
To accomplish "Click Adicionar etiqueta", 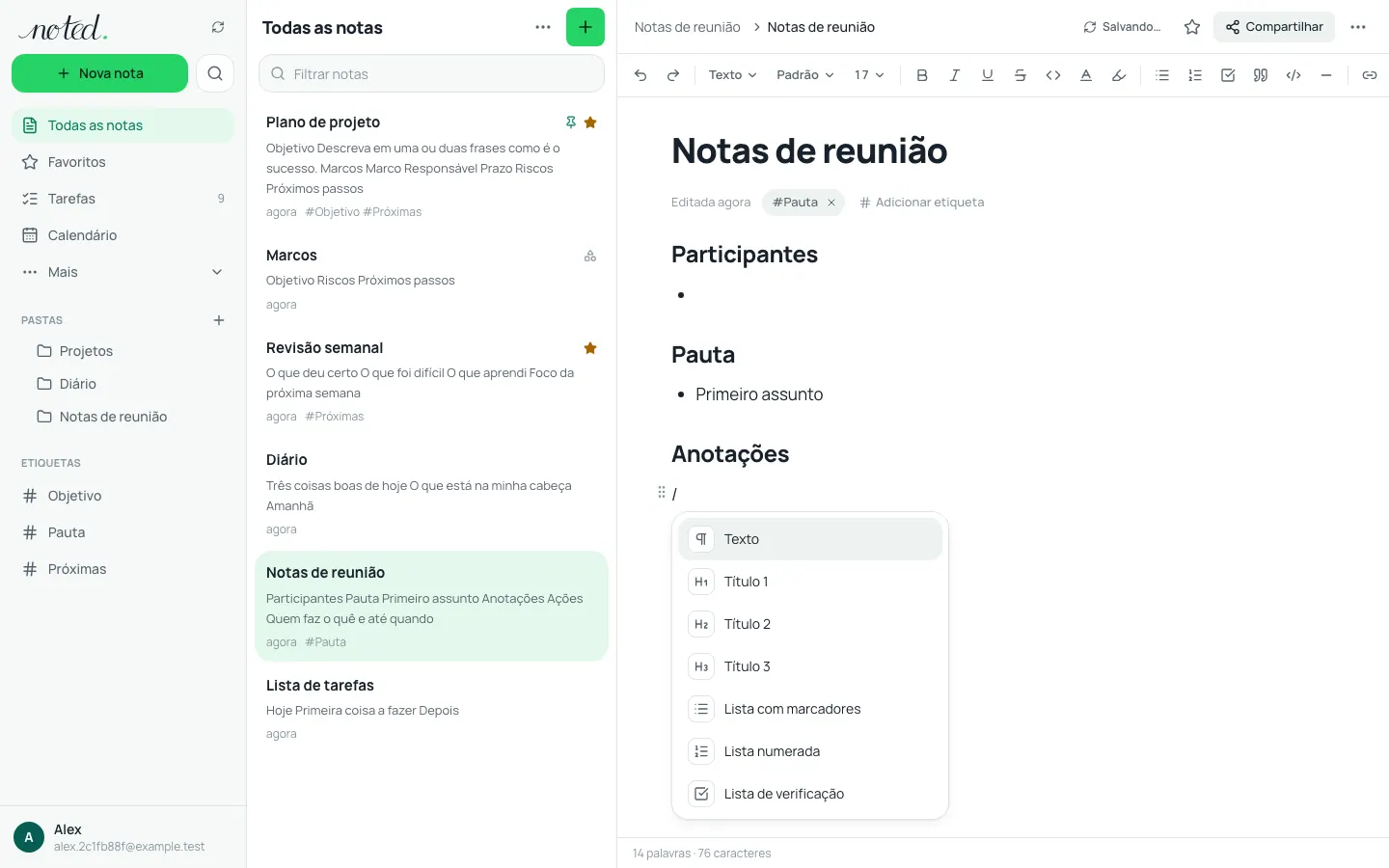I will click(x=922, y=203).
